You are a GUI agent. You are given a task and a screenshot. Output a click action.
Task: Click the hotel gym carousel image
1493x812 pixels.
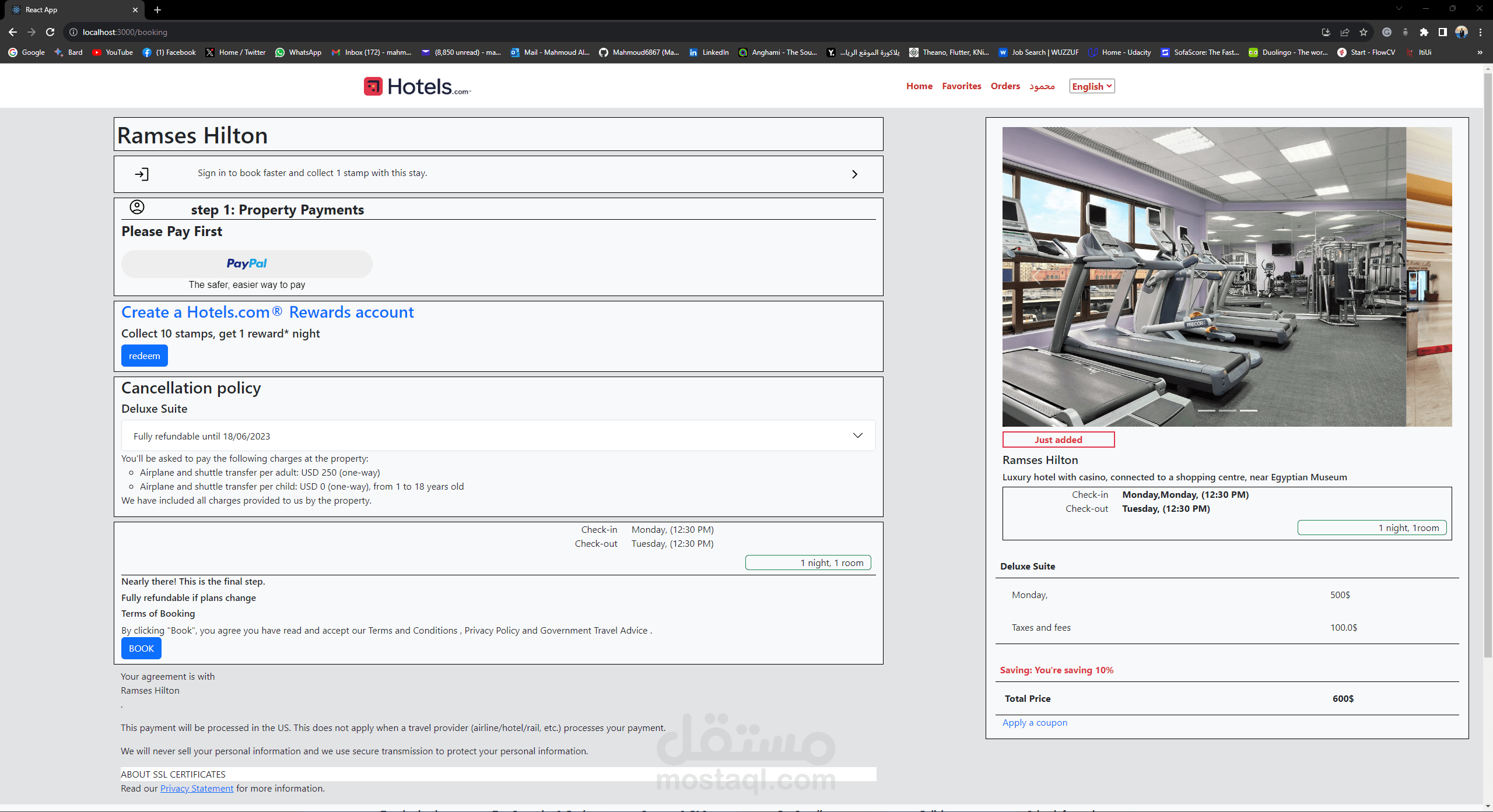(1204, 276)
